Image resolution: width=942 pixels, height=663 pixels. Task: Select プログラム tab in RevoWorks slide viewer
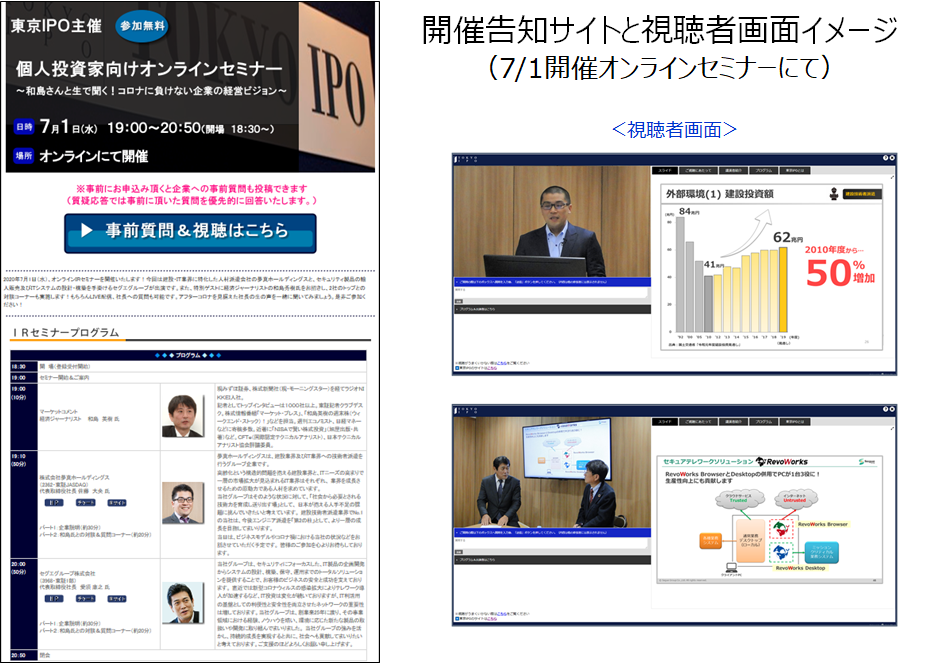[x=764, y=422]
